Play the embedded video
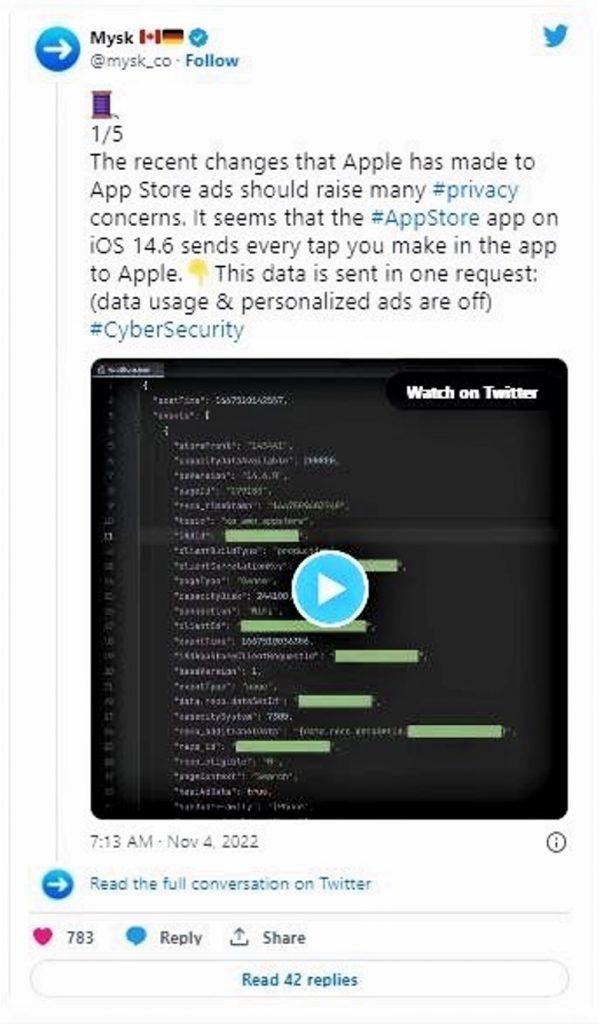Image resolution: width=600 pixels, height=1024 pixels. (330, 589)
